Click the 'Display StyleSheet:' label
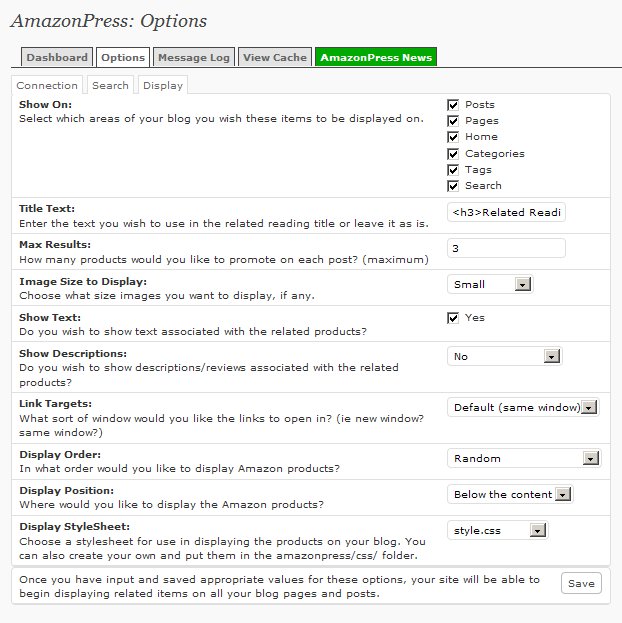Image resolution: width=622 pixels, height=623 pixels. pos(75,526)
